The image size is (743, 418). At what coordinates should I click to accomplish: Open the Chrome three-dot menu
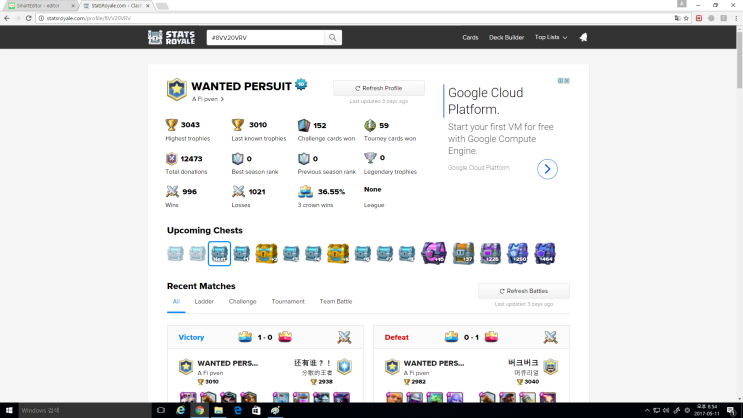tap(736, 18)
